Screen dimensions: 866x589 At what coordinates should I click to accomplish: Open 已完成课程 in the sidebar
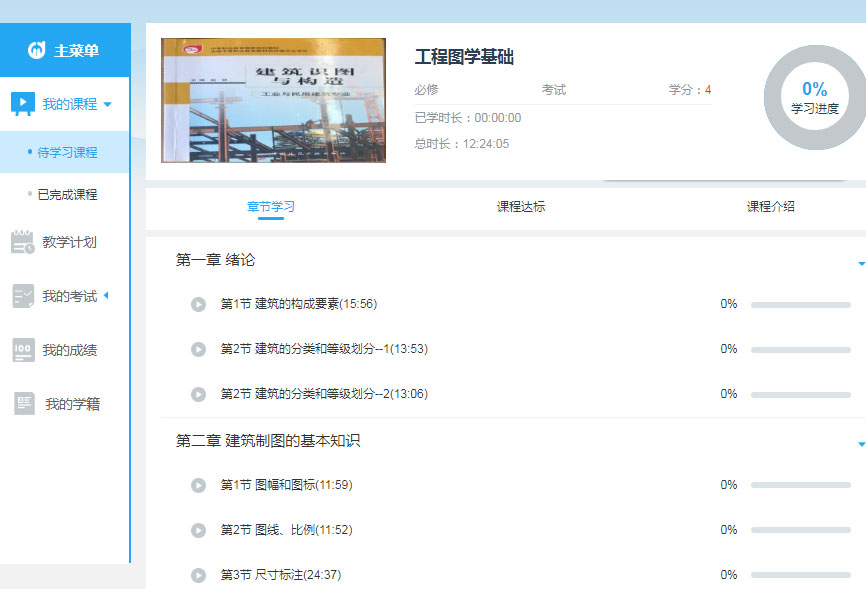pos(67,195)
